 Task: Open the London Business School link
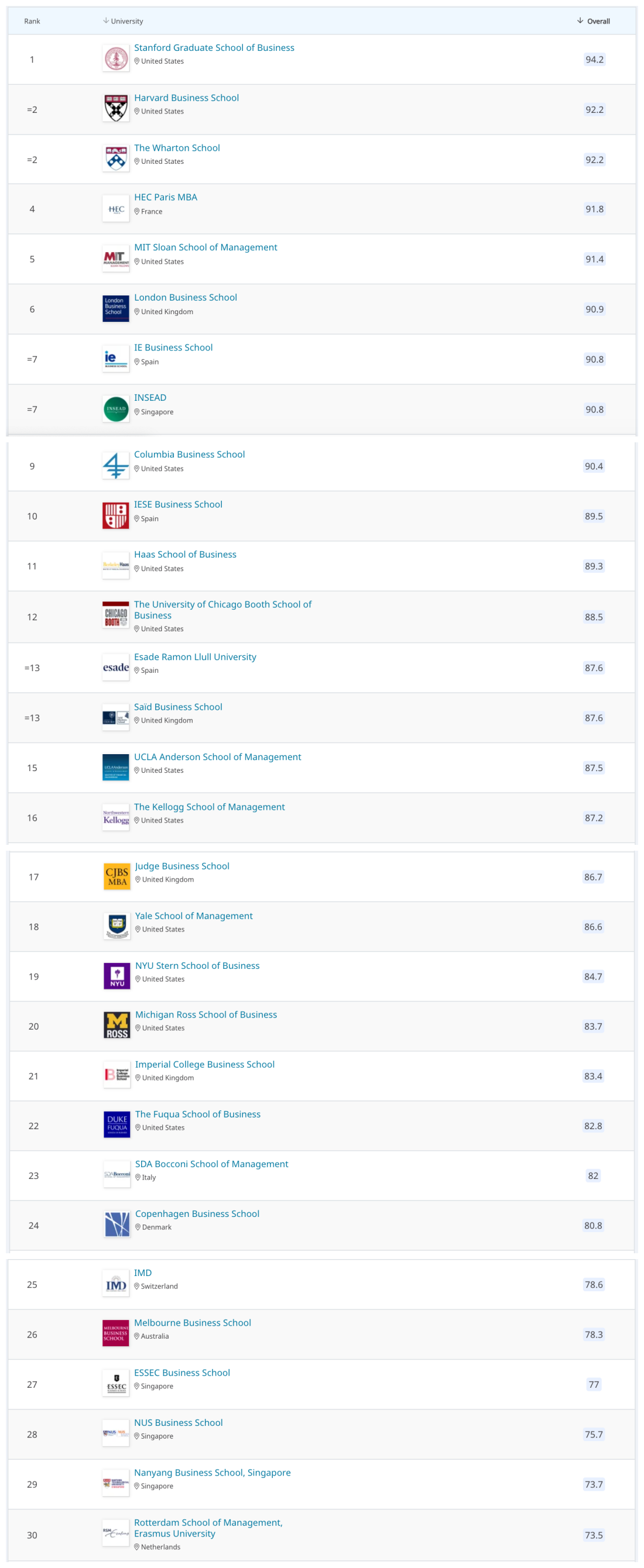tap(185, 297)
